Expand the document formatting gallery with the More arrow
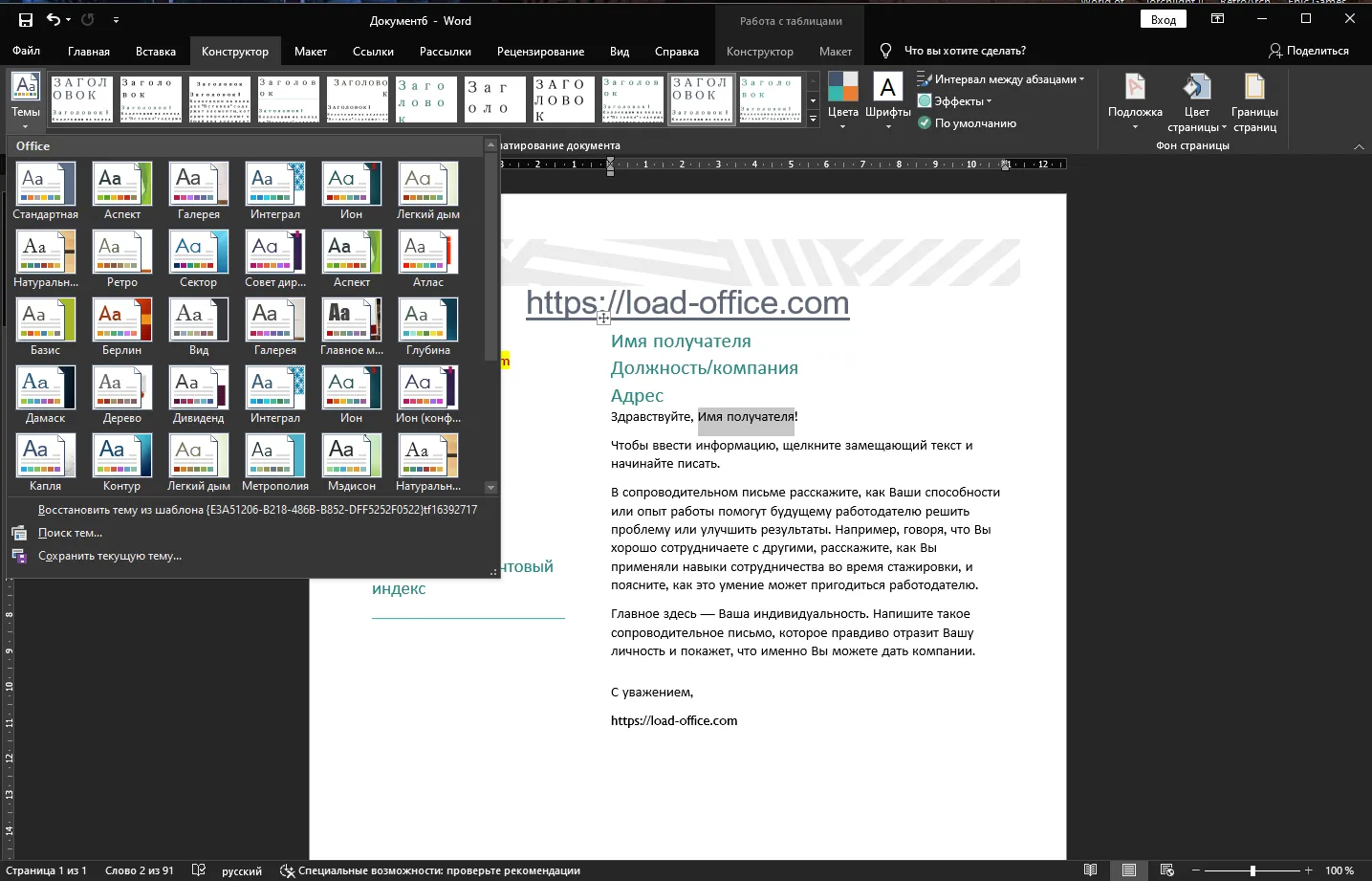 tap(814, 120)
